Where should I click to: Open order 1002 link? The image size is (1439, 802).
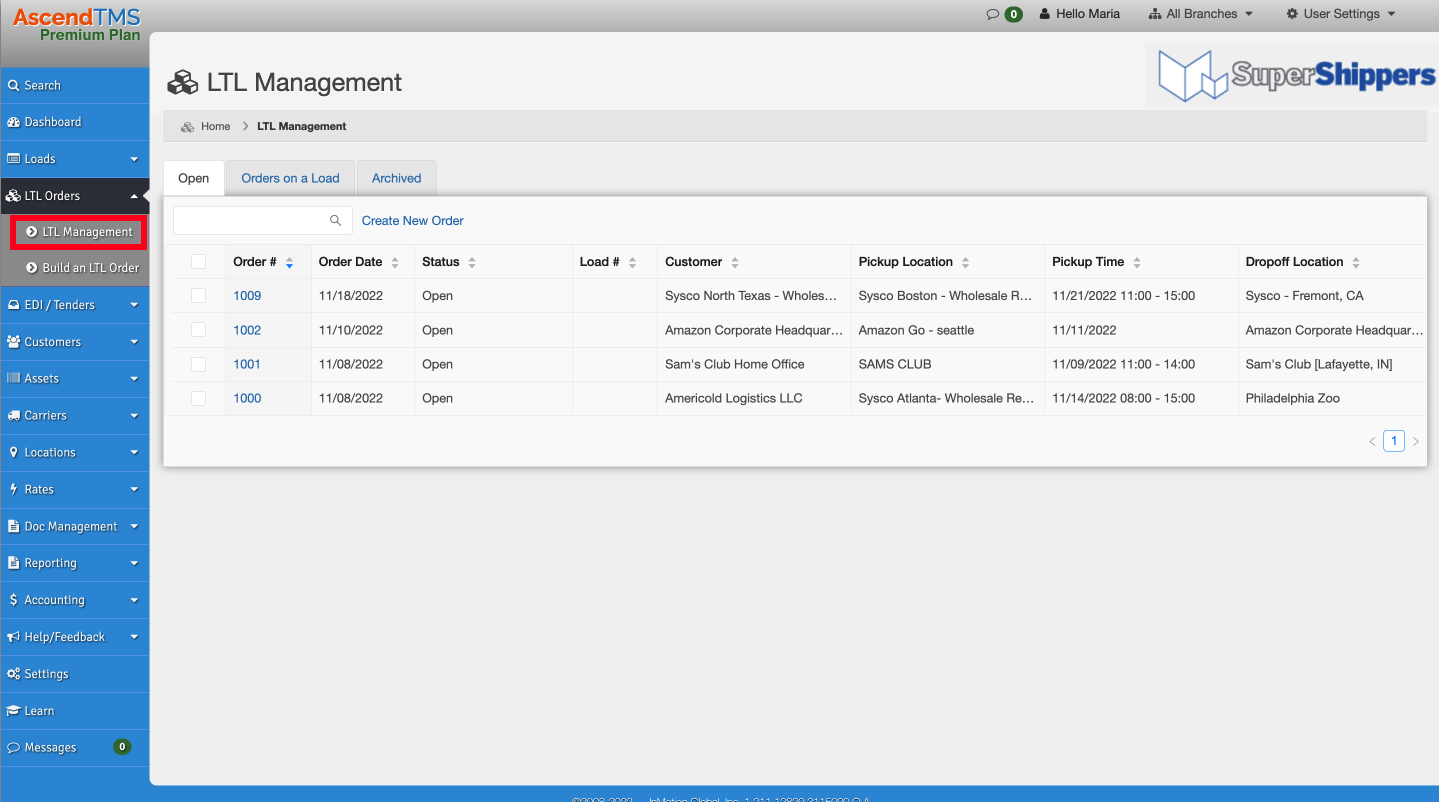point(247,330)
